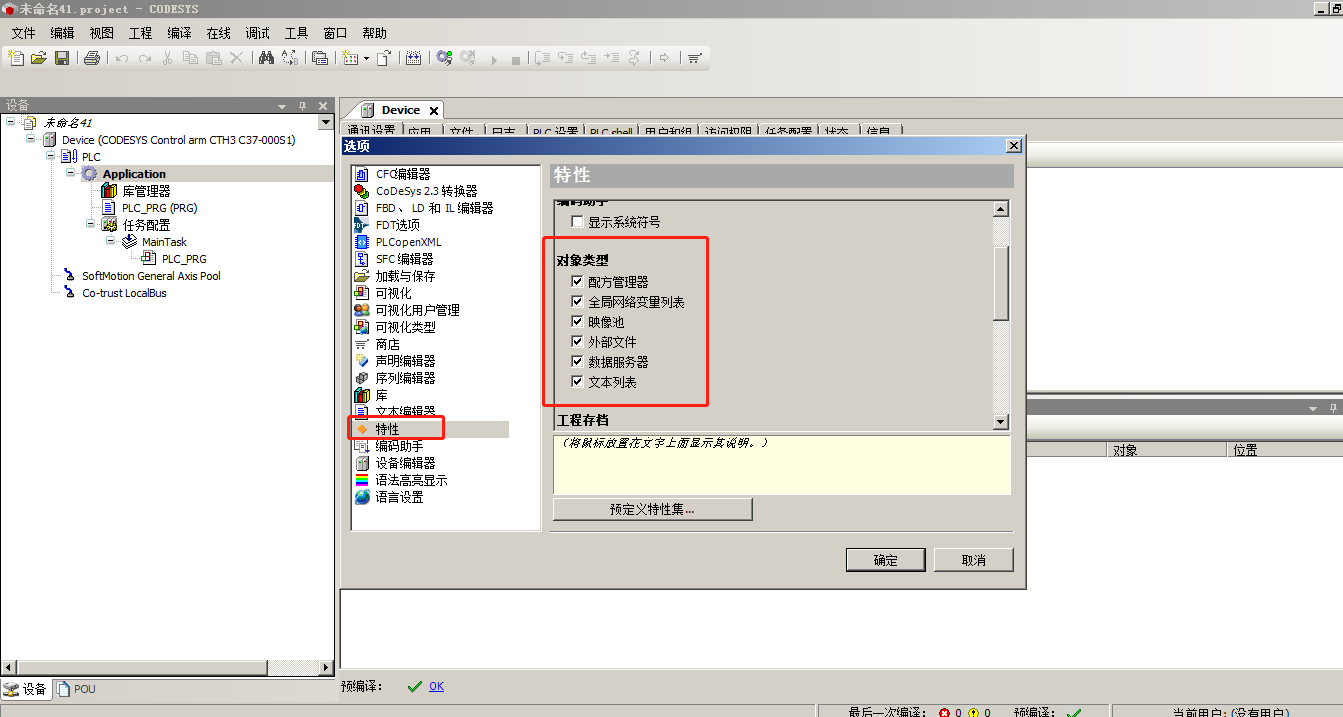This screenshot has height=717, width=1343.
Task: Uncheck 数据服务器 checkbox
Action: point(577,361)
